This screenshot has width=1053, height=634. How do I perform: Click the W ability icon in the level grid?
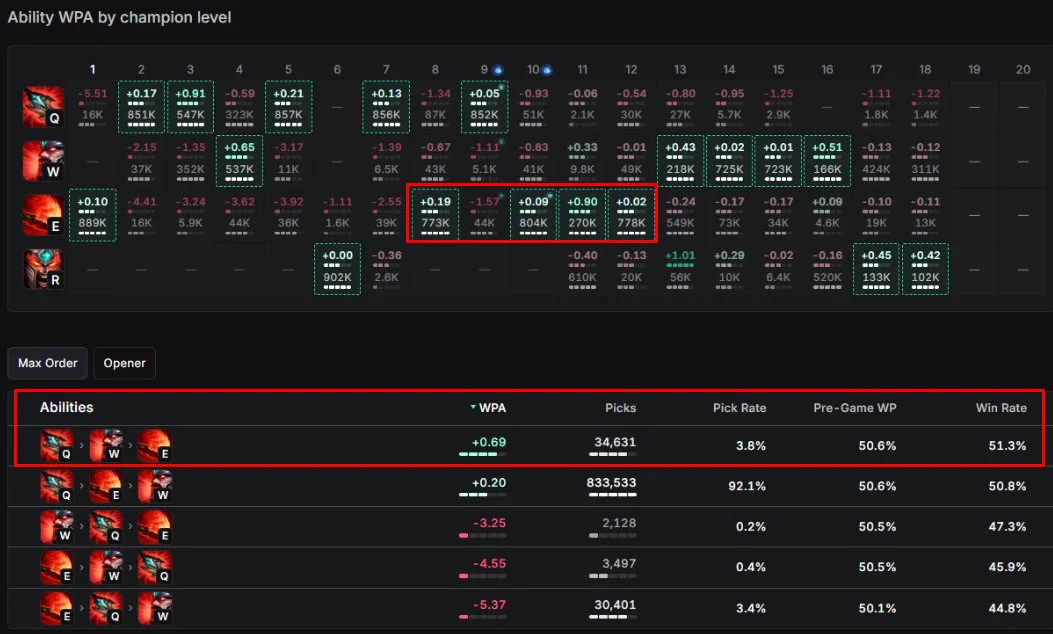[43, 161]
